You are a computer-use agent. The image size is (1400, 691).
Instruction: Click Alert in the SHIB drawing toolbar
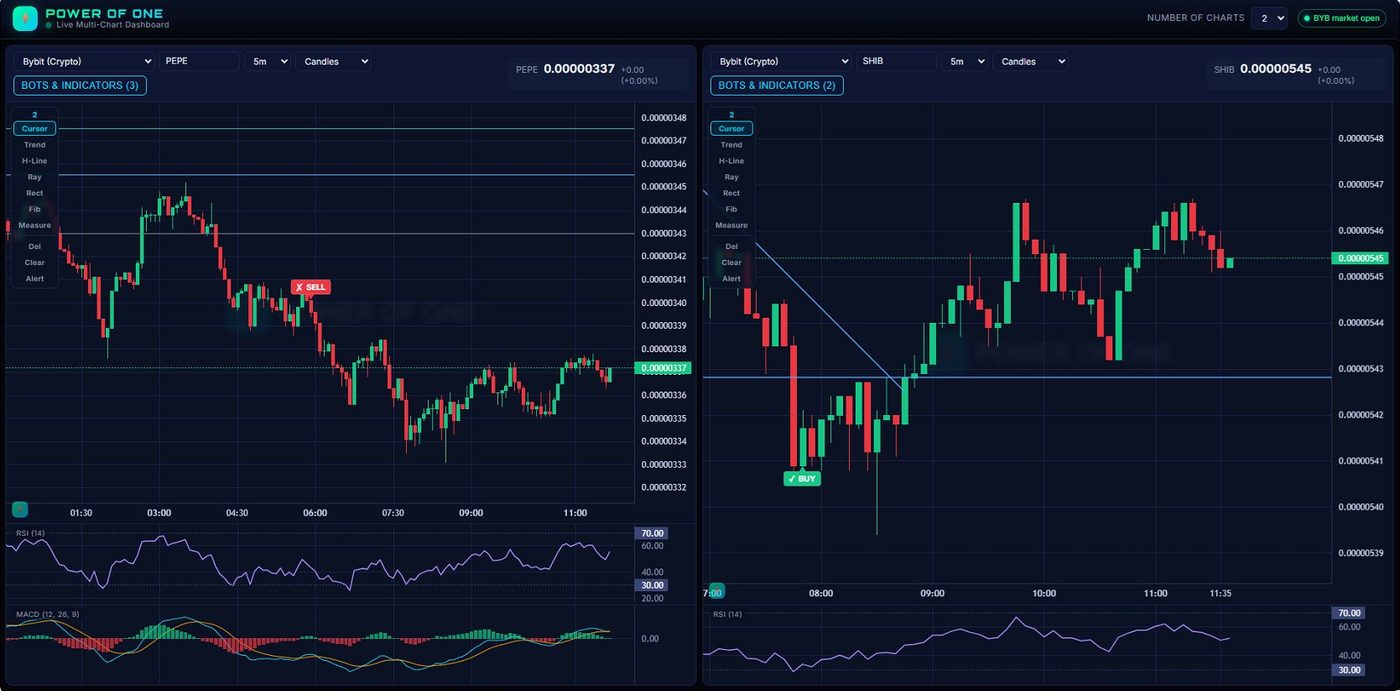[732, 278]
